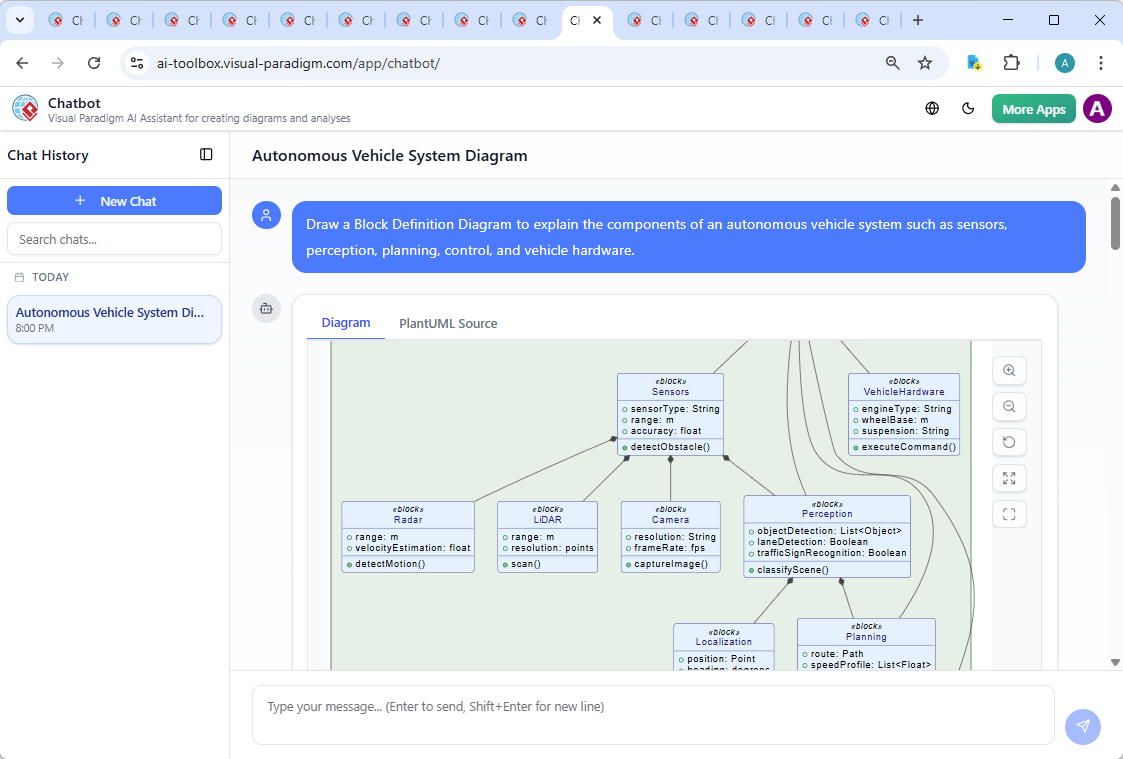Viewport: 1123px width, 759px height.
Task: Select the Diagram tab
Action: coord(346,323)
